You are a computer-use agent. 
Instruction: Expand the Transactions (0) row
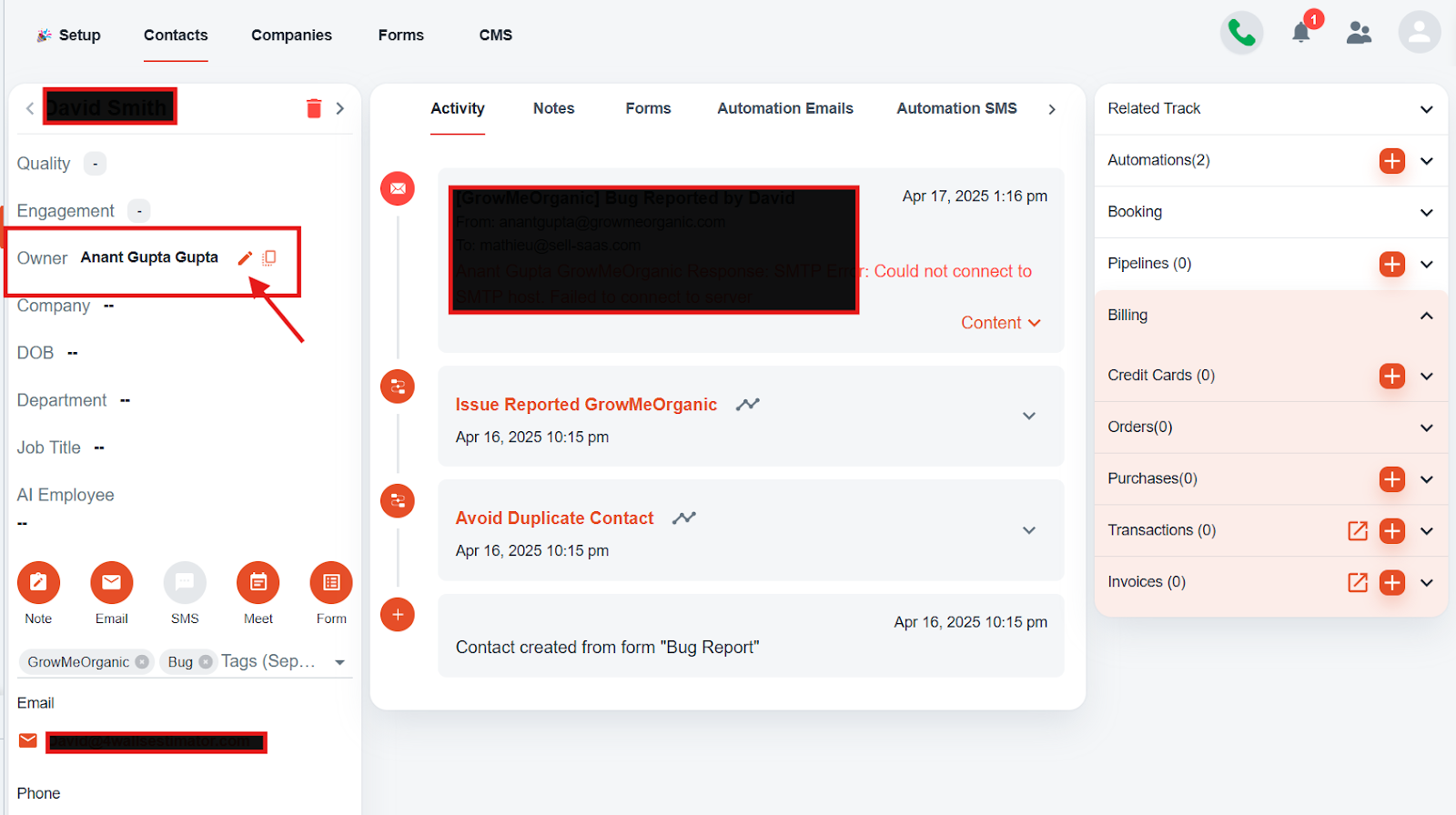tap(1427, 531)
